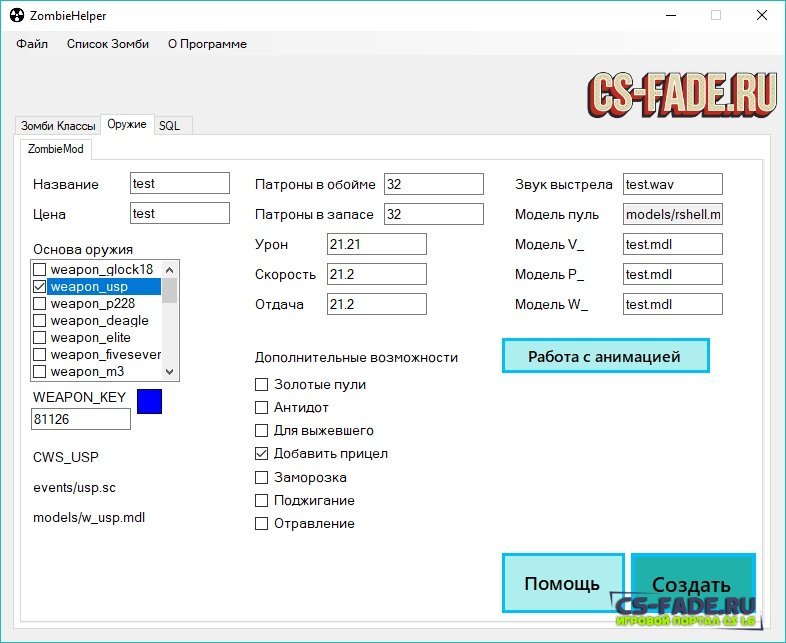786x643 pixels.
Task: Click the blue WEAPON_KEY color swatch
Action: click(x=149, y=401)
